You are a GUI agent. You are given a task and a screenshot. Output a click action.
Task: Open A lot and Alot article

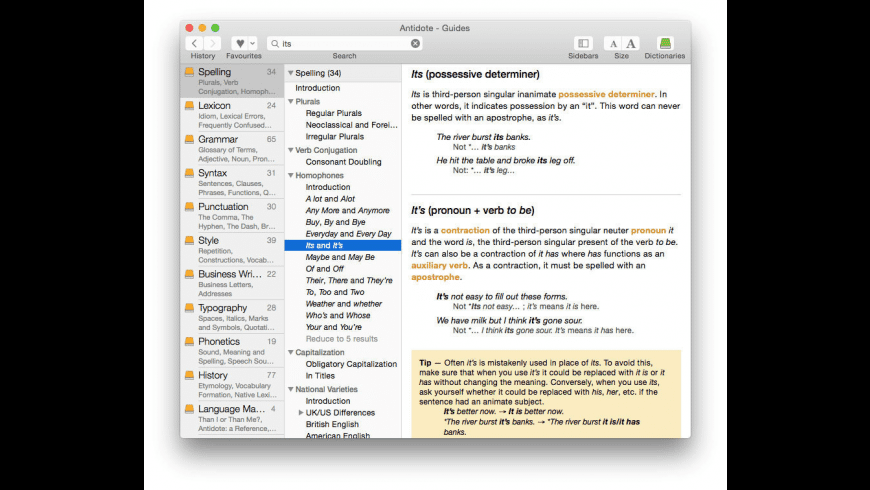pos(330,199)
